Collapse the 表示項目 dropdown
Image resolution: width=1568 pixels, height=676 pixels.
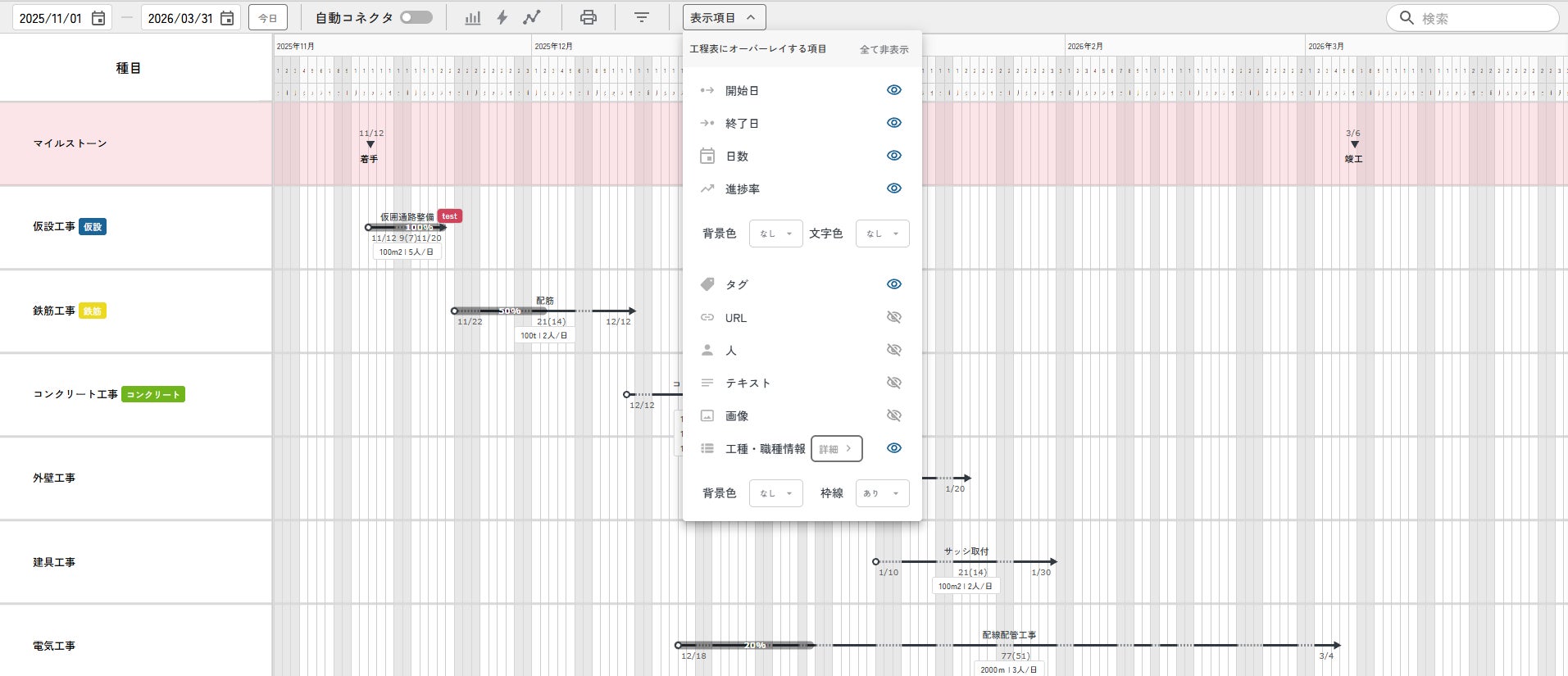pyautogui.click(x=725, y=17)
